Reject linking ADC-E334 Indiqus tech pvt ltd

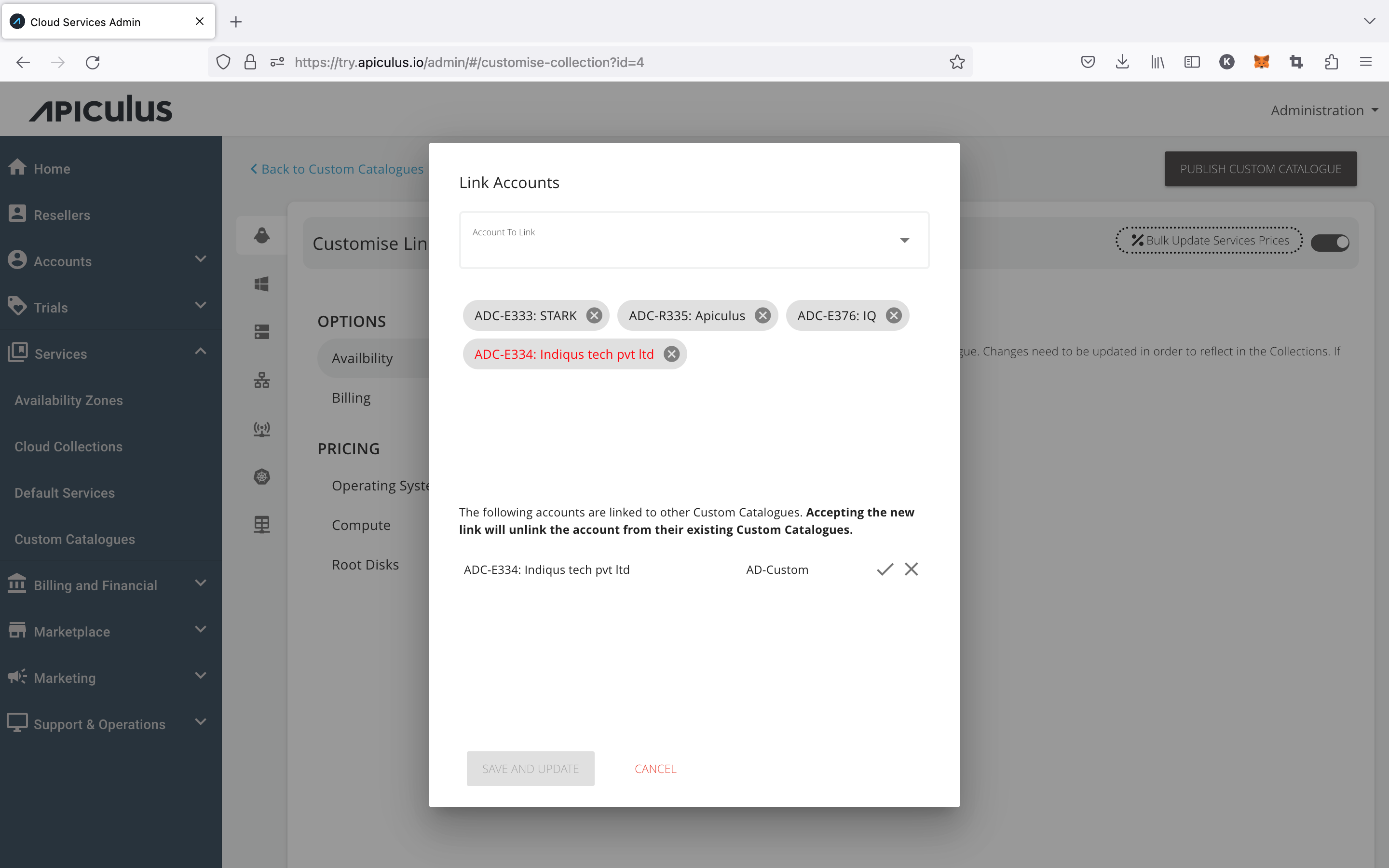[x=911, y=569]
